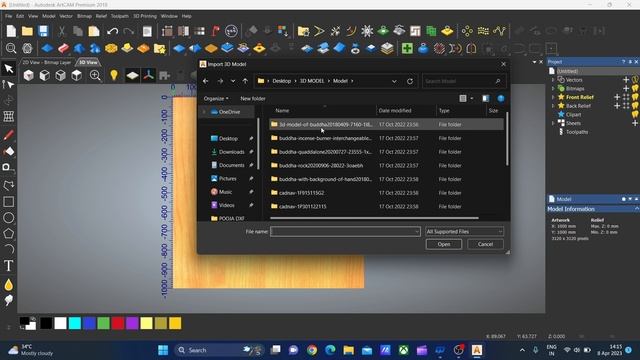Pick the red color swatch
This screenshot has width=640, height=360.
click(118, 323)
